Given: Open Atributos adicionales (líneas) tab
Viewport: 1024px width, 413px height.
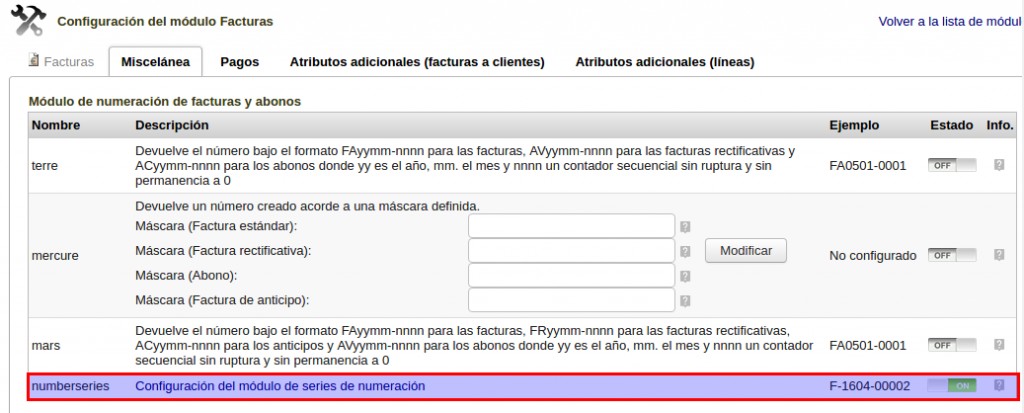Looking at the screenshot, I should point(664,62).
